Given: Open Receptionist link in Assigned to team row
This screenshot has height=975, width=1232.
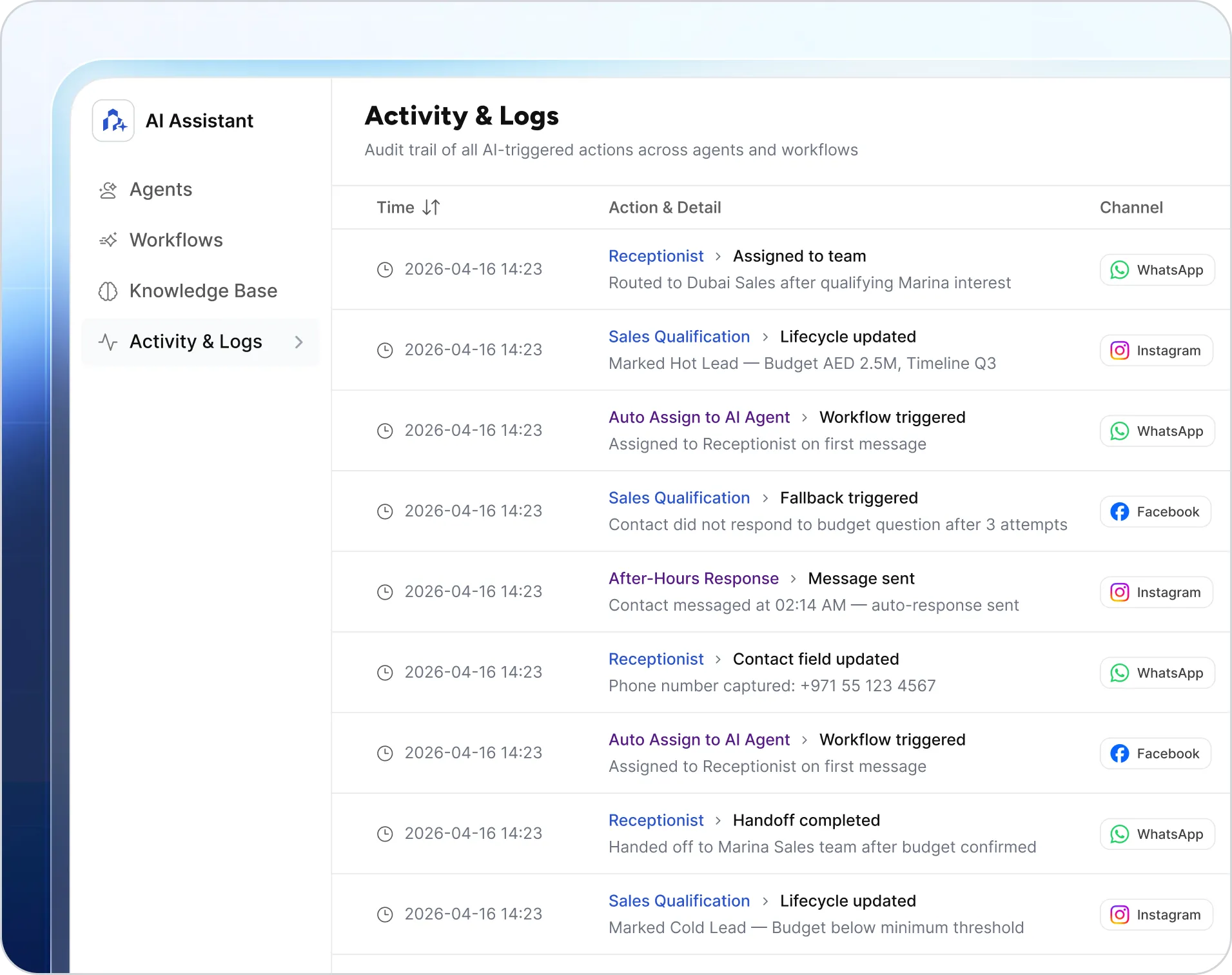Looking at the screenshot, I should pyautogui.click(x=656, y=256).
